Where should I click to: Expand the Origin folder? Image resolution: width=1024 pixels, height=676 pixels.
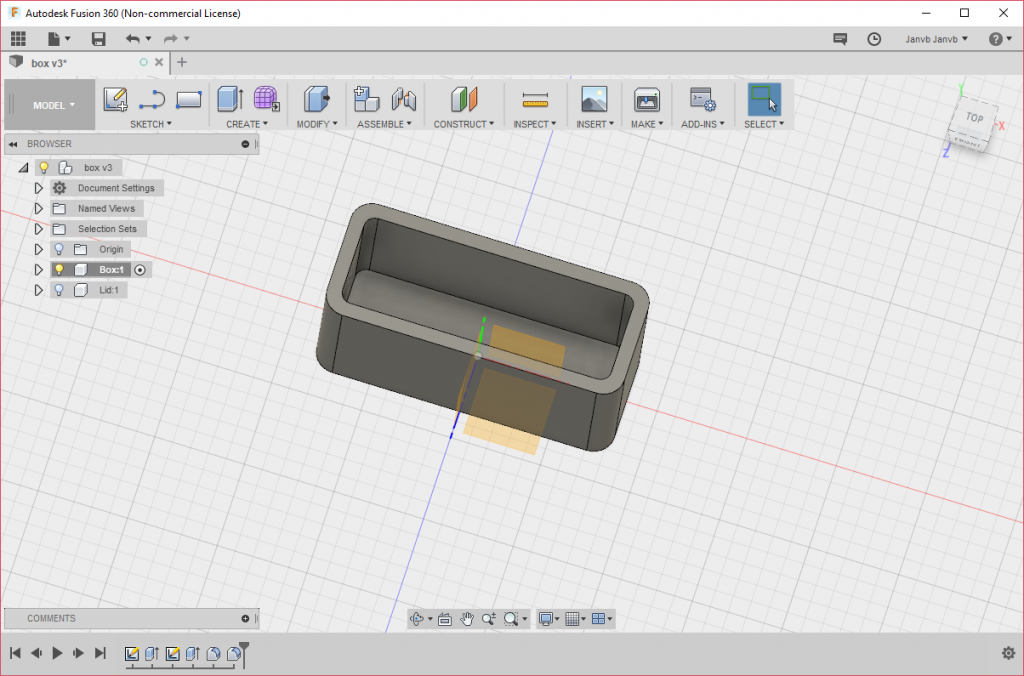pos(39,249)
